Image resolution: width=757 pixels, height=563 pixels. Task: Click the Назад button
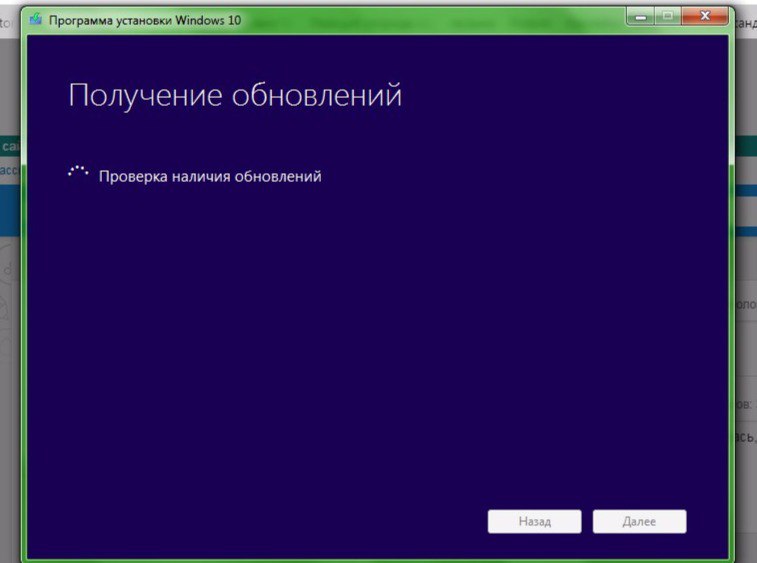(534, 521)
